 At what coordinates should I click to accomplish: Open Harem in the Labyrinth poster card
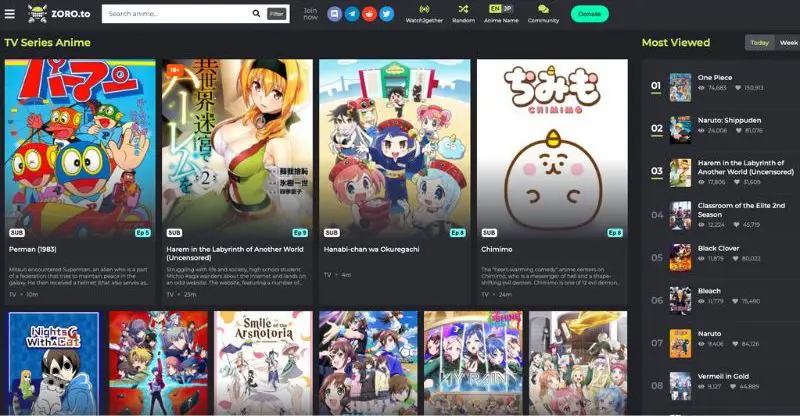[237, 149]
